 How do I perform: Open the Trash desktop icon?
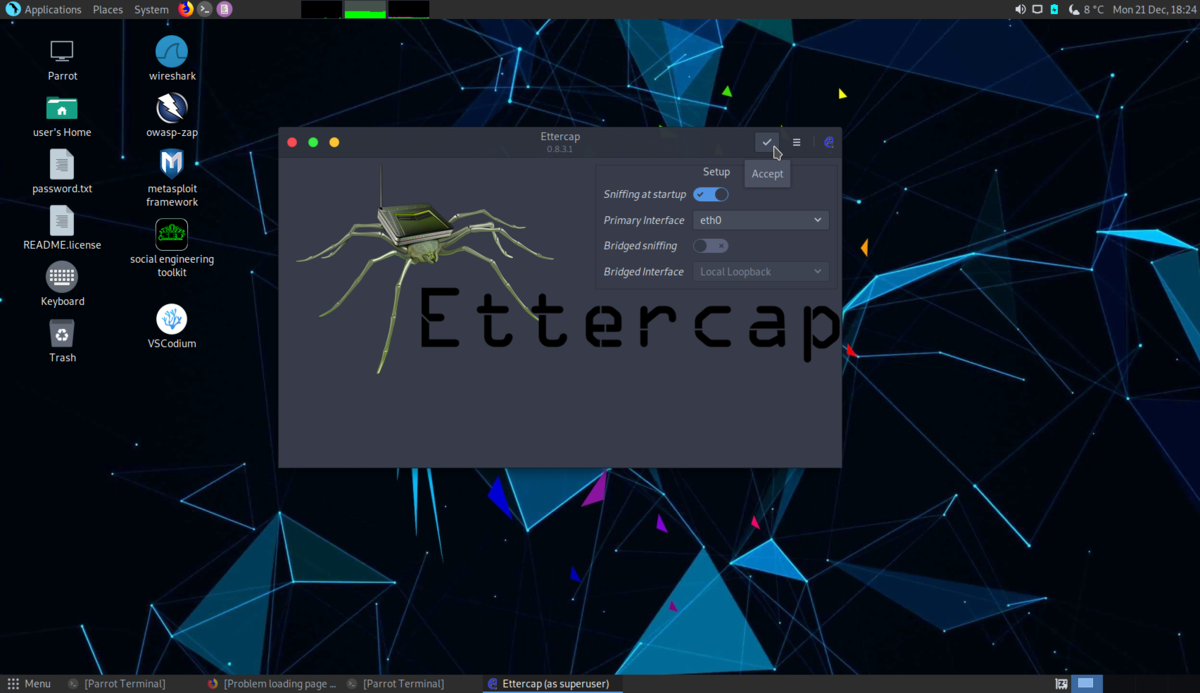tap(62, 341)
